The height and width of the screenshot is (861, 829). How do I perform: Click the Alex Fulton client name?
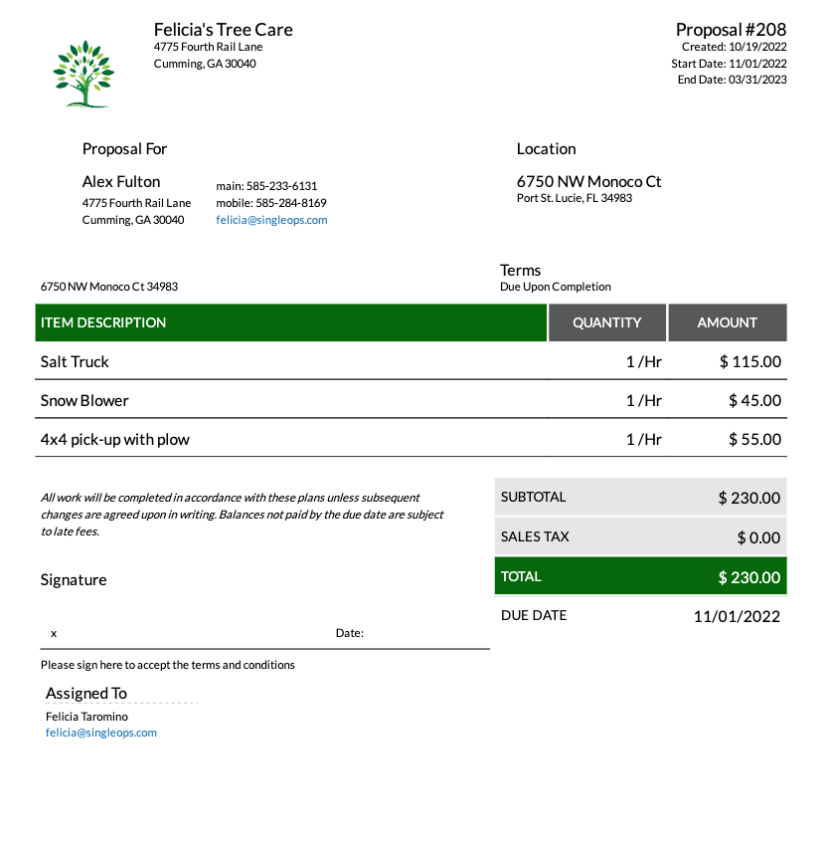click(x=121, y=182)
